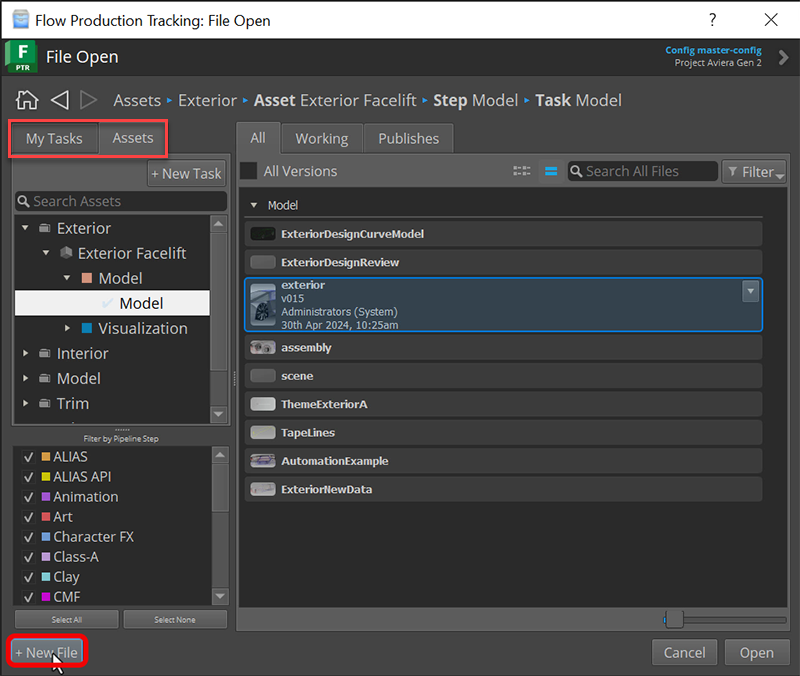Click the AutomationExample file thumbnail
The image size is (800, 676).
click(263, 461)
